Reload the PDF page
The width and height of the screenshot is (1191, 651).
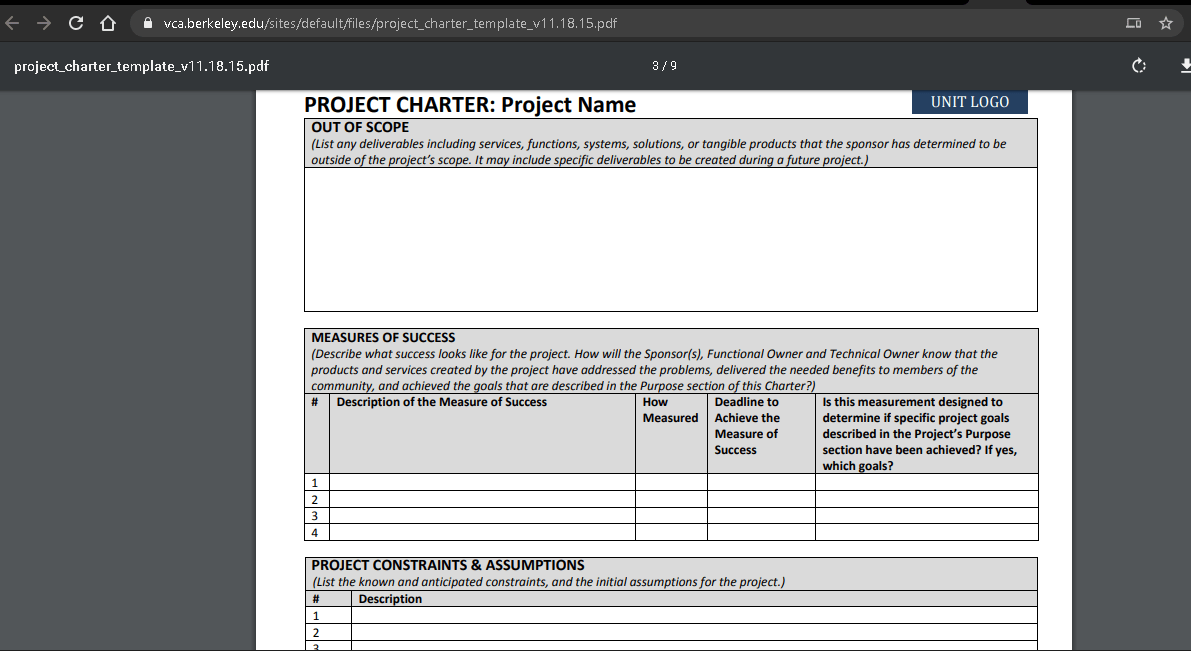[75, 24]
